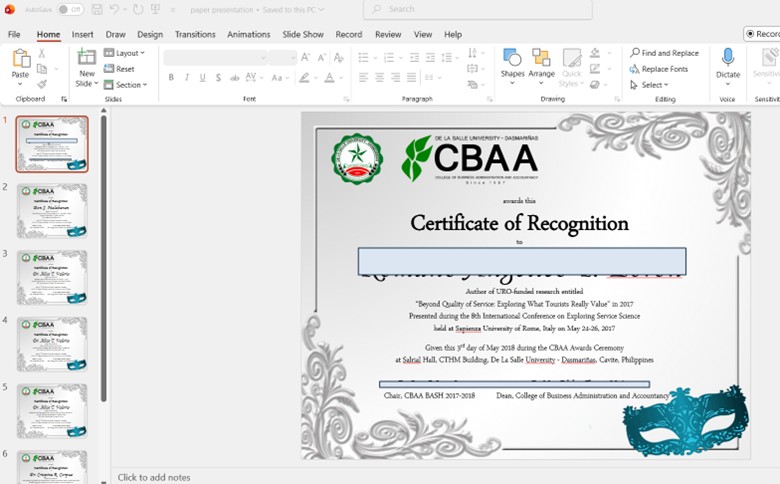Toggle Center alignment
The image size is (780, 484).
[x=380, y=78]
